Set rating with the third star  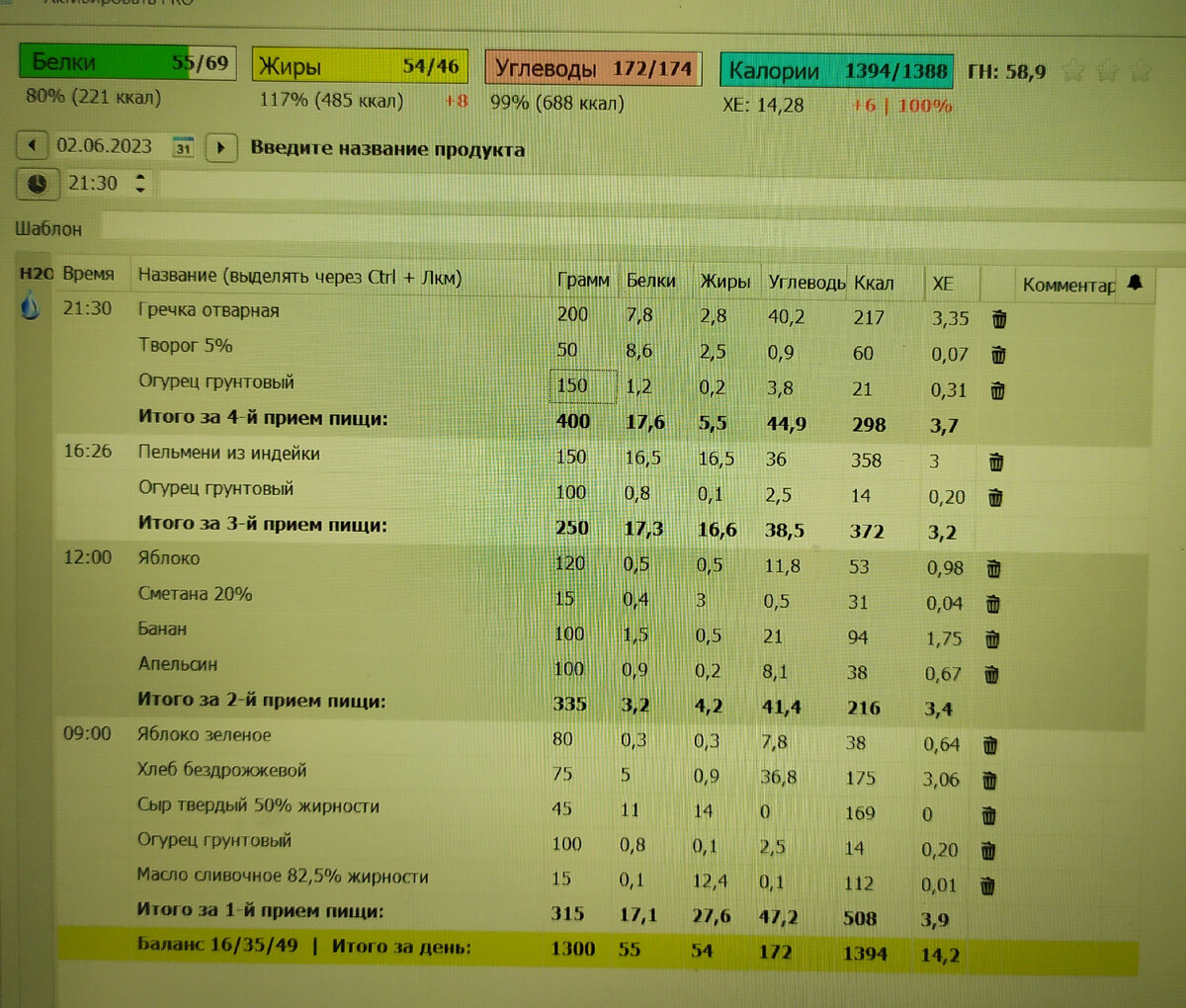pos(1140,71)
